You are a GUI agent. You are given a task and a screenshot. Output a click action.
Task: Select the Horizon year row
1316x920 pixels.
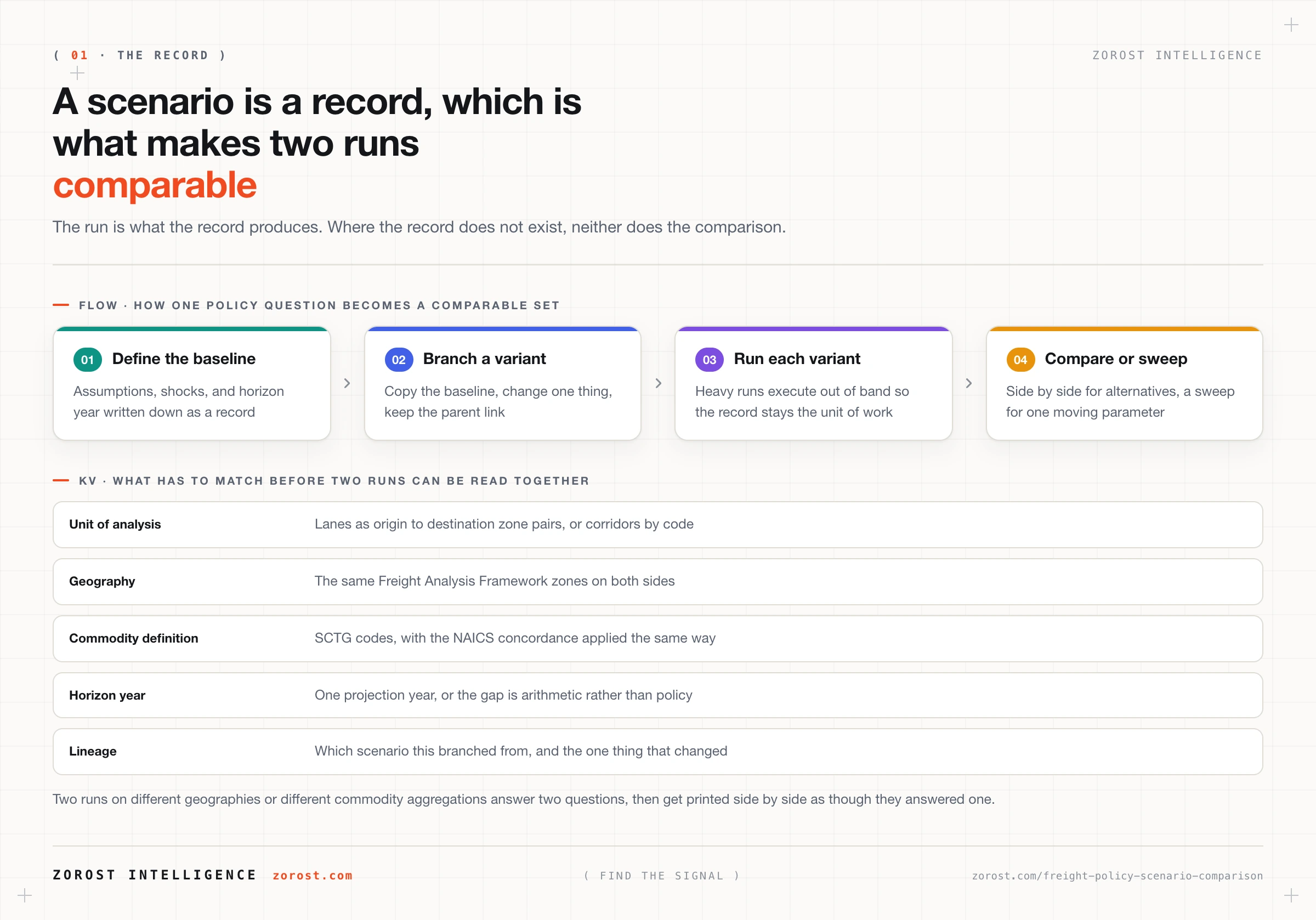click(658, 695)
